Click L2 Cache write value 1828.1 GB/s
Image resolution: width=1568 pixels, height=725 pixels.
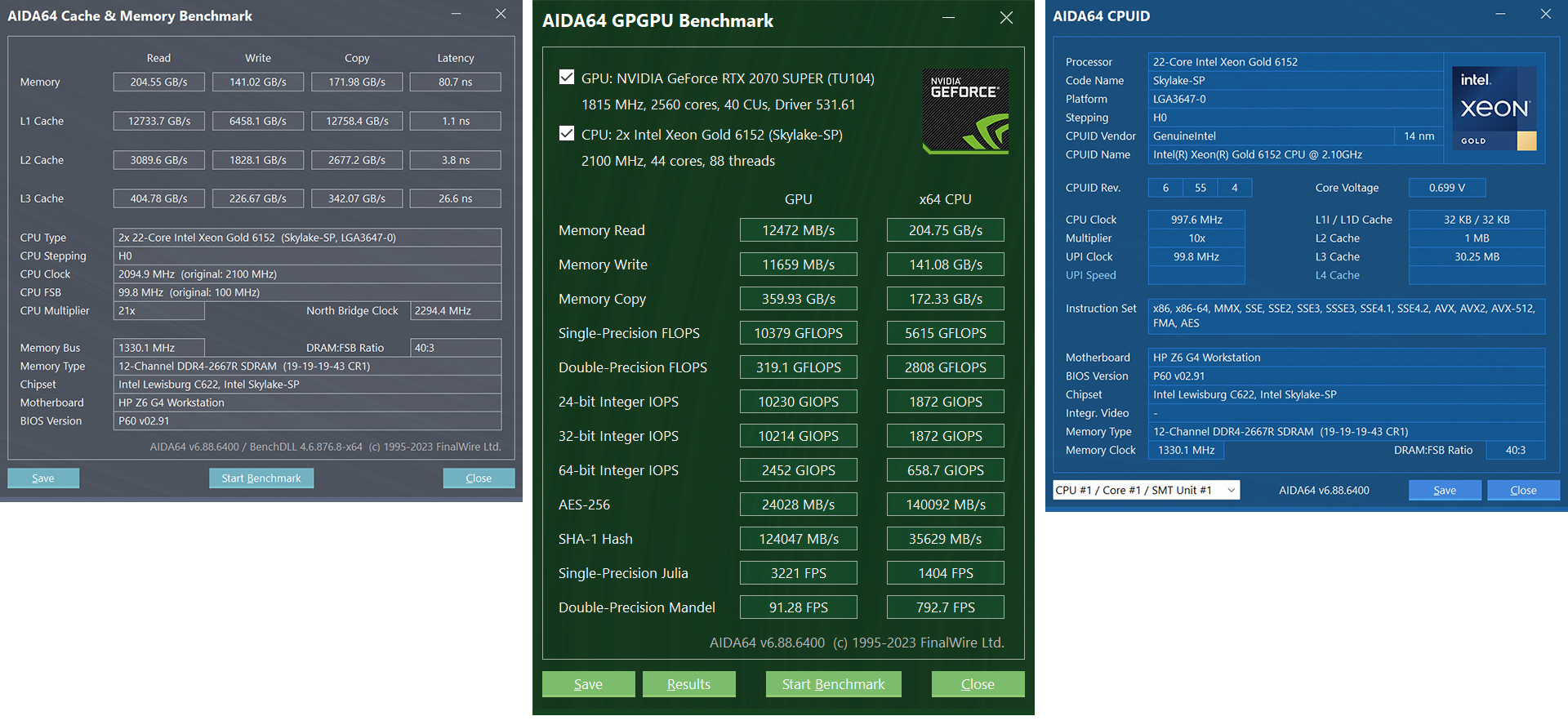tap(258, 160)
